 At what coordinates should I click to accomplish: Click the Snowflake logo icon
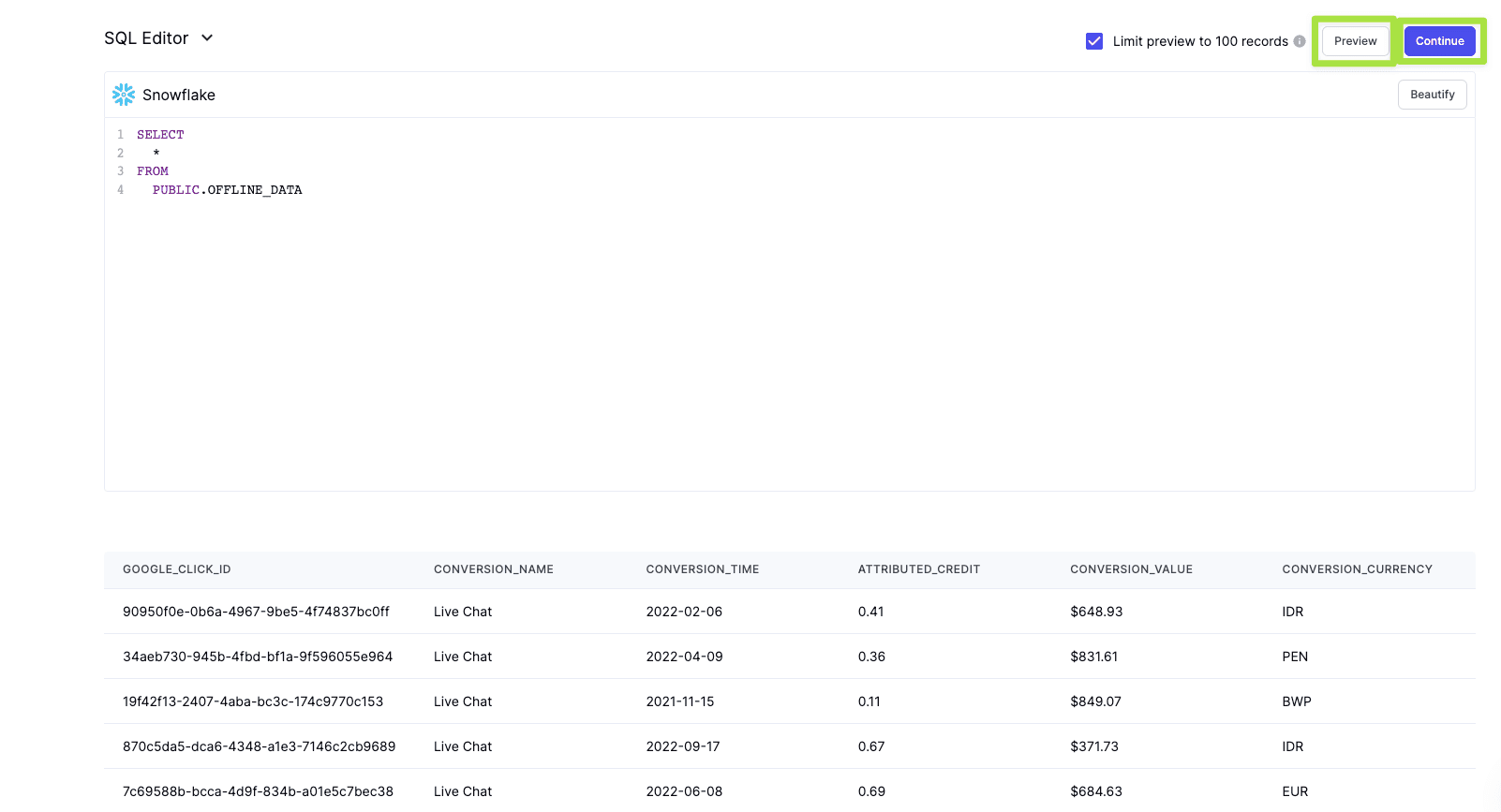coord(124,95)
